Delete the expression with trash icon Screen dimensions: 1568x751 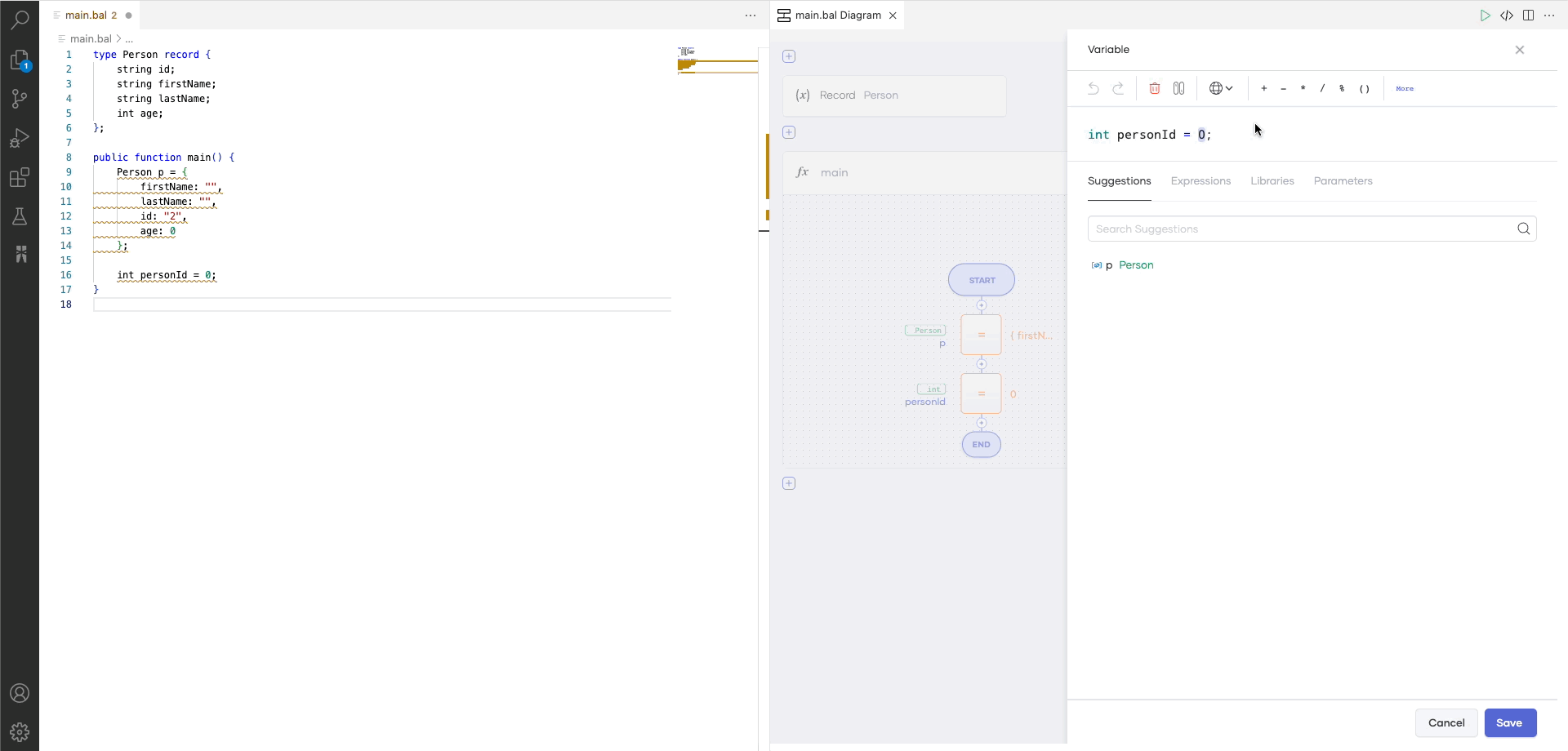[x=1155, y=88]
